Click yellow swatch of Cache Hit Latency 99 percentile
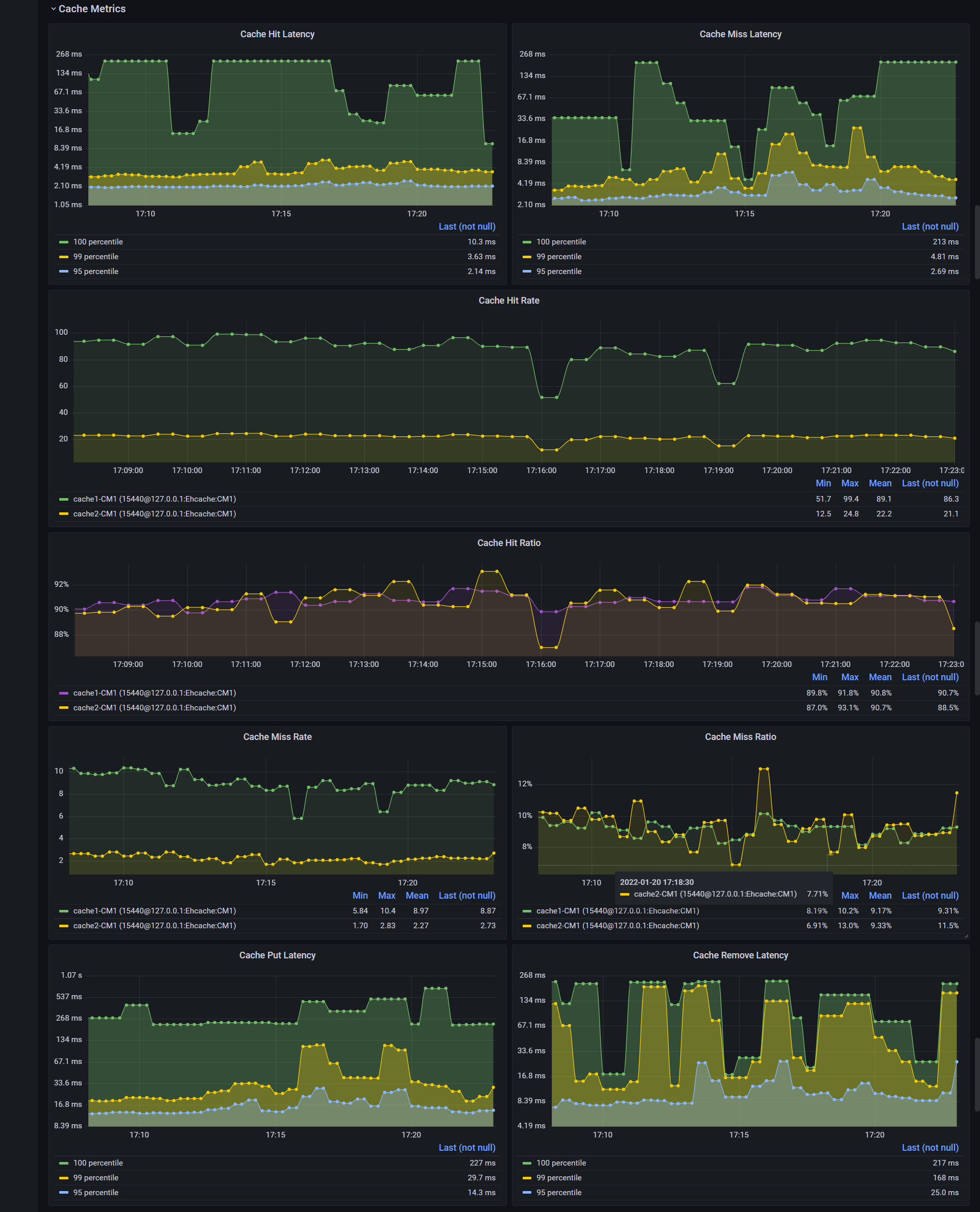 (64, 257)
